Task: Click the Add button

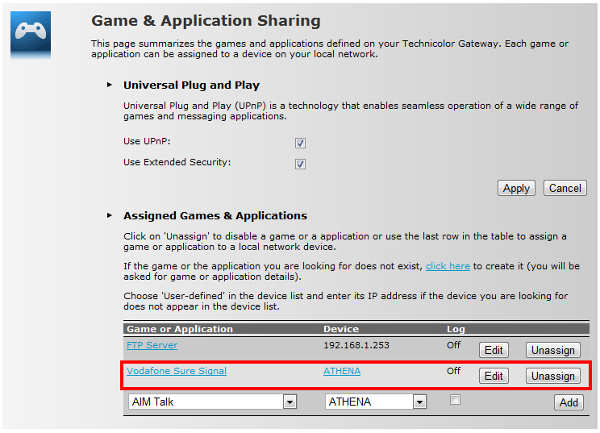Action: [568, 402]
